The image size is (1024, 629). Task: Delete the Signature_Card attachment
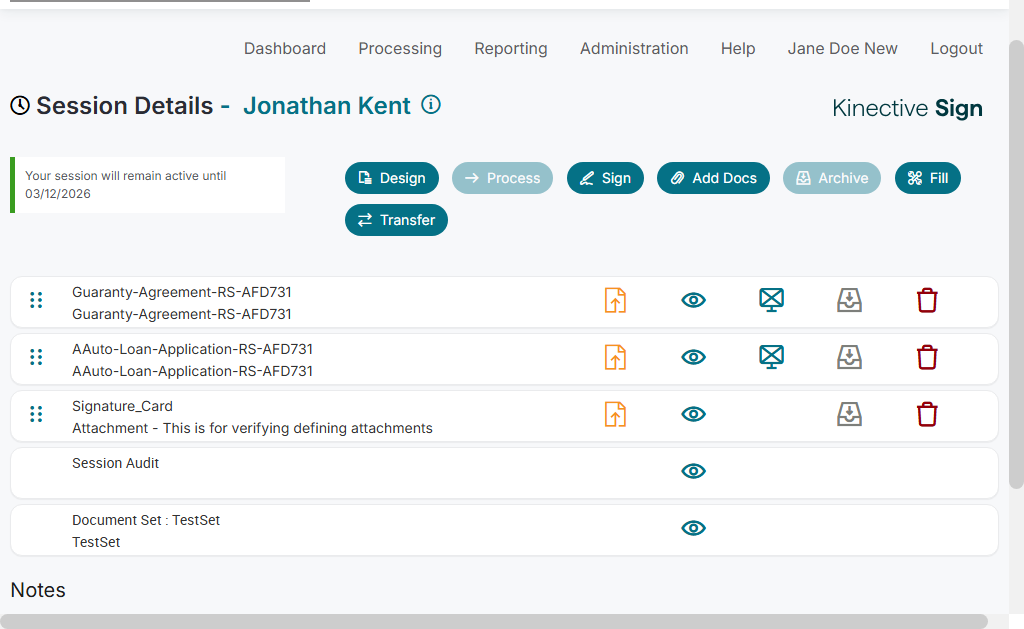click(x=927, y=414)
